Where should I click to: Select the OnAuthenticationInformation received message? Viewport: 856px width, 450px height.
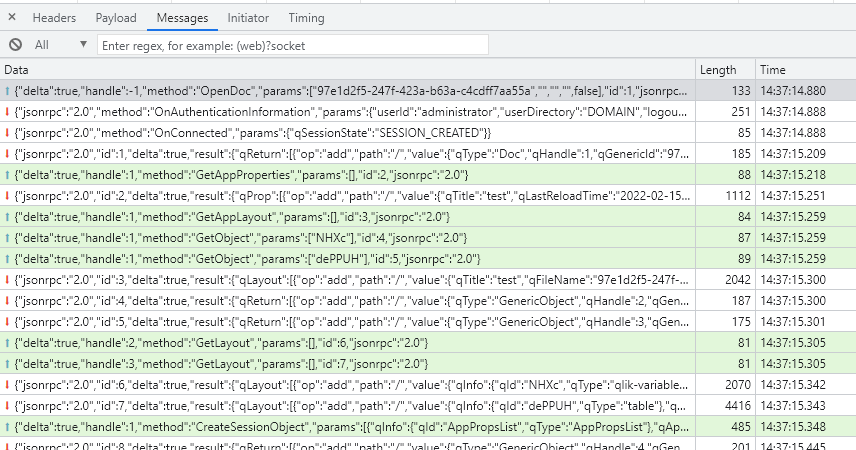(x=350, y=111)
